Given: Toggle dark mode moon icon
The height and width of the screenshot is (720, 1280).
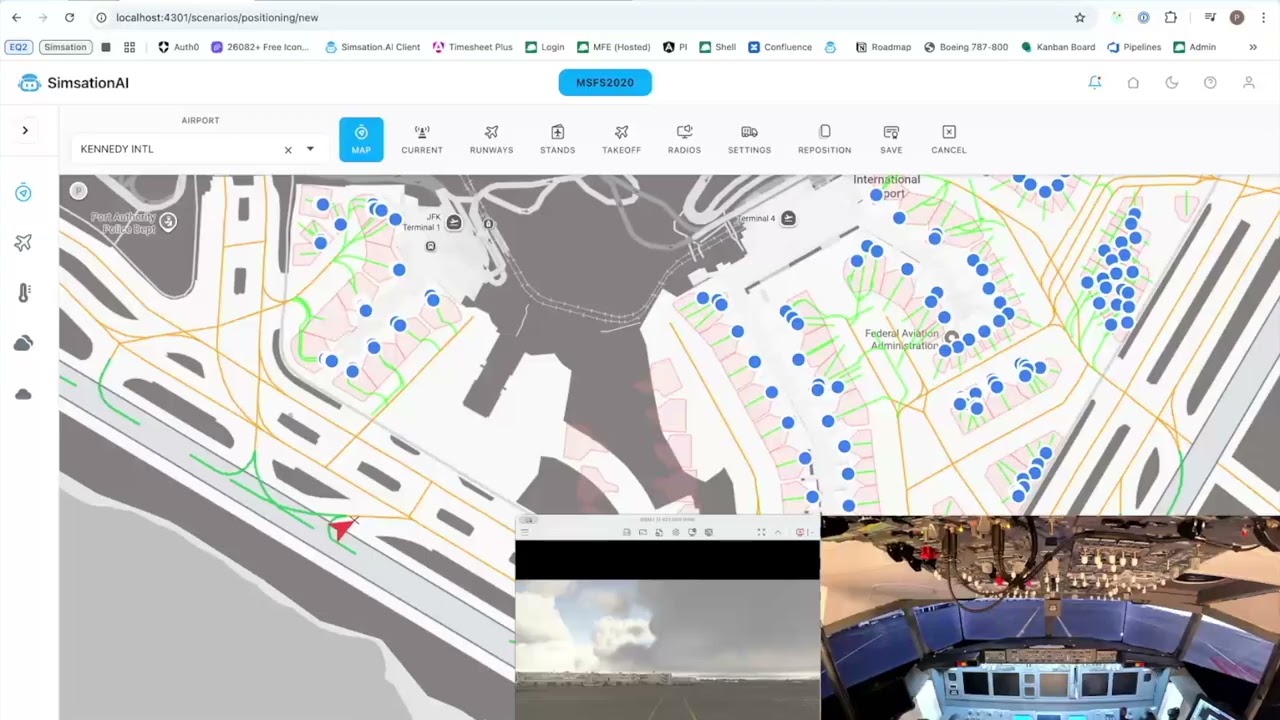Looking at the screenshot, I should 1172,83.
